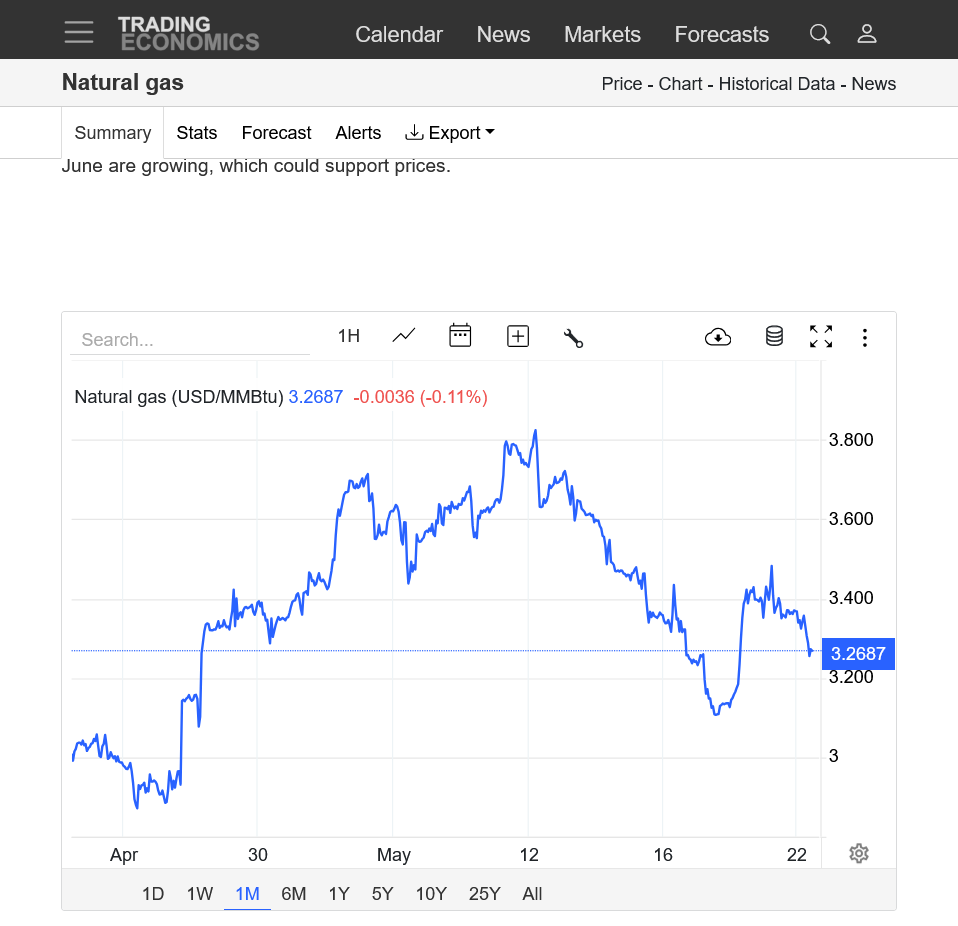Open the chart calendar date picker
The height and width of the screenshot is (926, 958).
(x=460, y=335)
